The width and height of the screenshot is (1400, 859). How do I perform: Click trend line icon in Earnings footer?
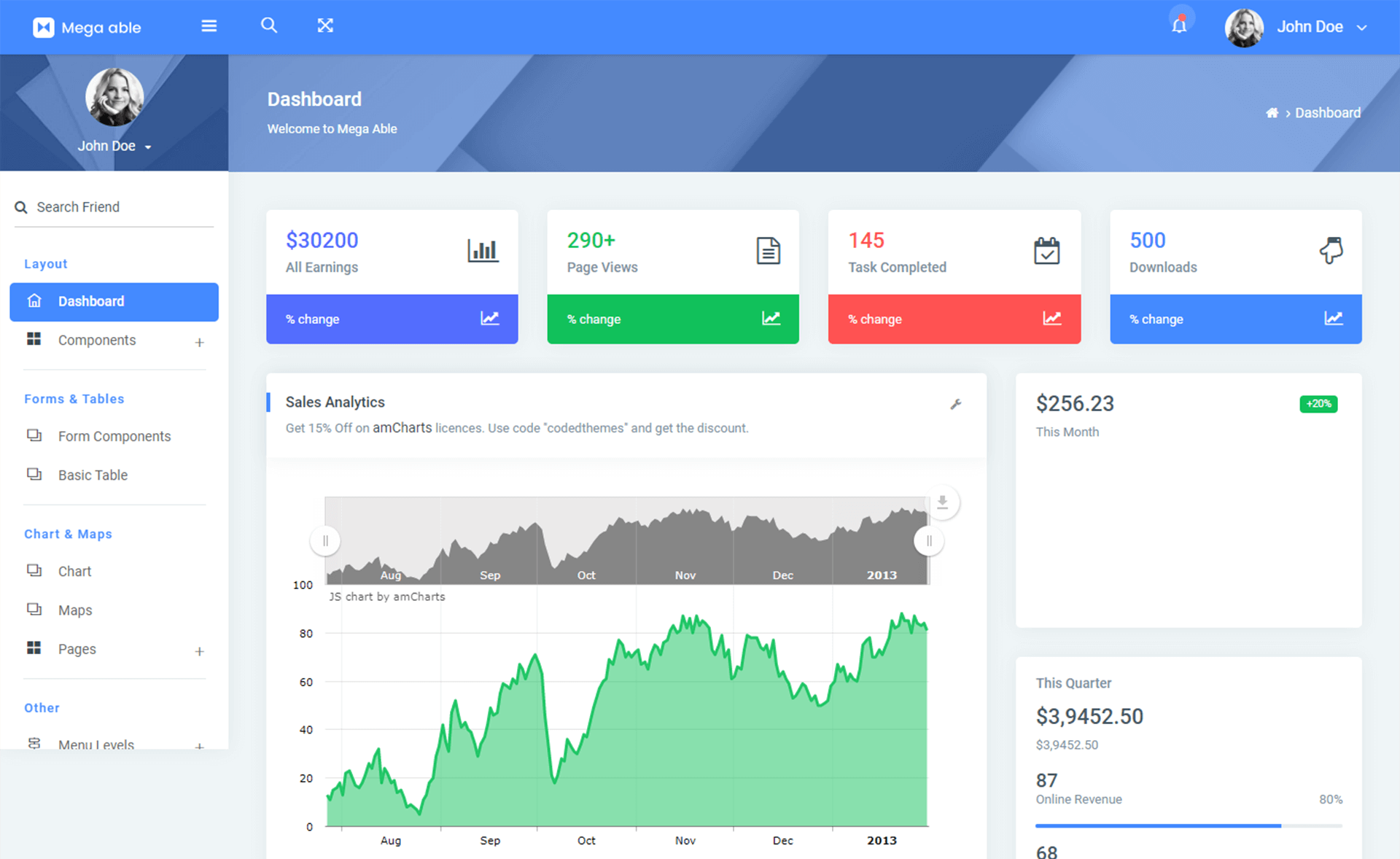pyautogui.click(x=490, y=318)
